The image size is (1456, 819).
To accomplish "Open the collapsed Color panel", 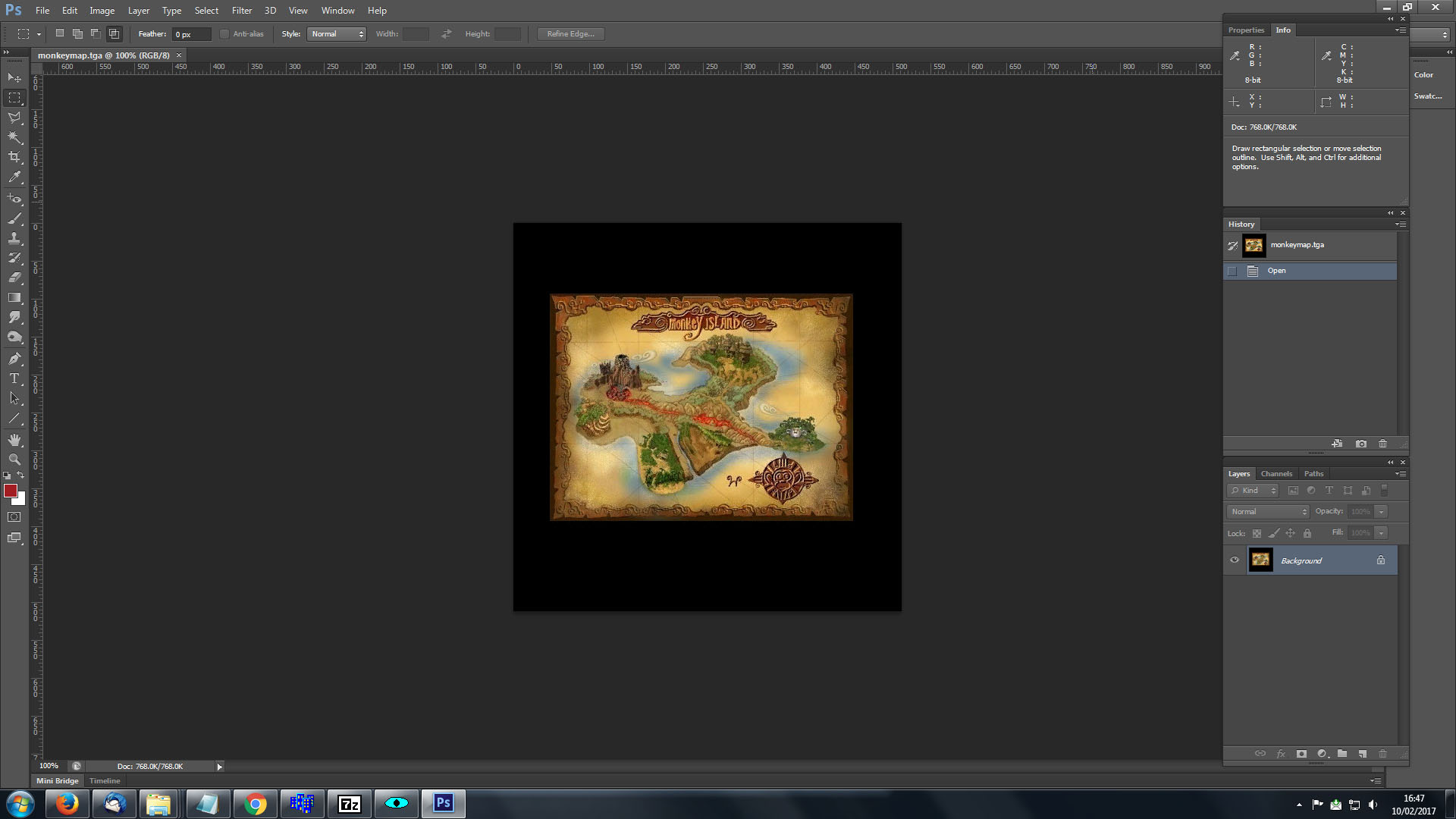I will tap(1423, 75).
